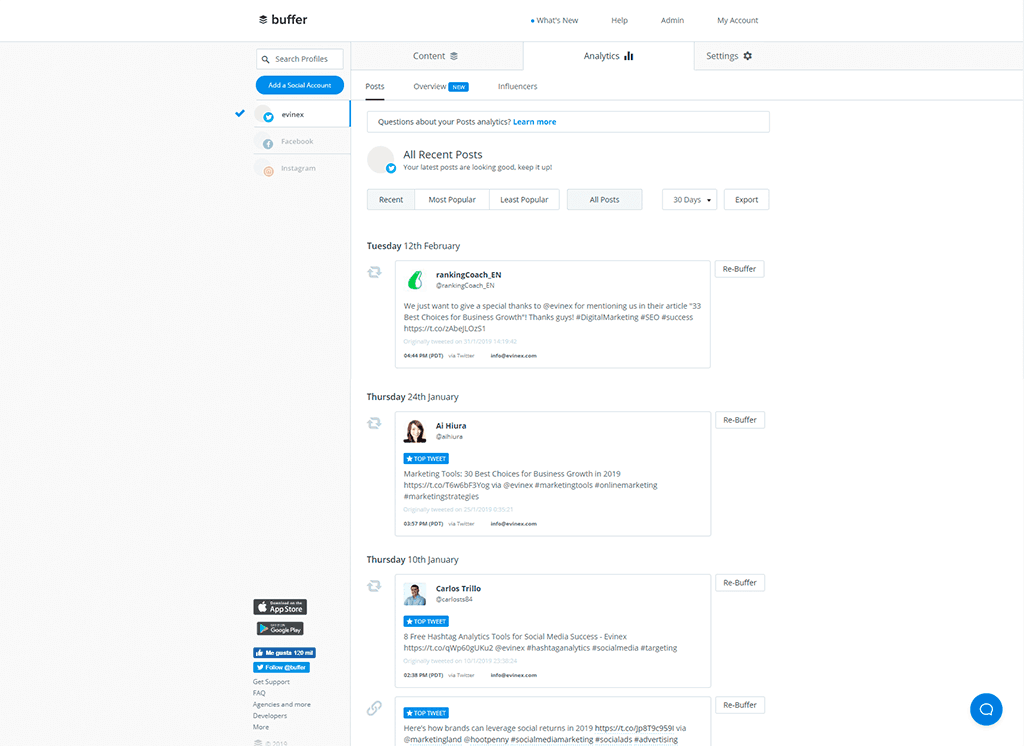Select the All Posts filter
The image size is (1024, 746).
point(605,200)
